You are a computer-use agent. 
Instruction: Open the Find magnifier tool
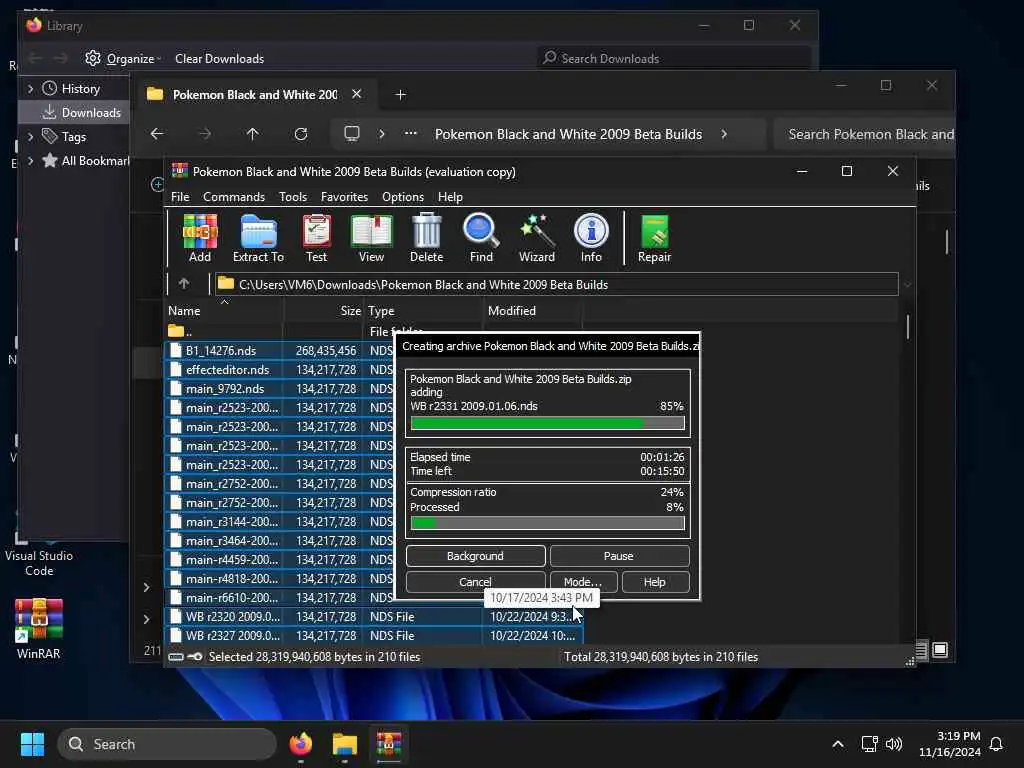tap(481, 238)
